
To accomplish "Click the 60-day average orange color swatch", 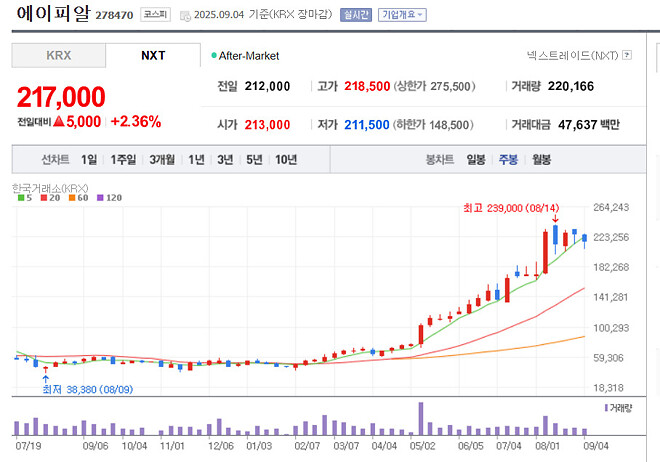I will [70, 198].
